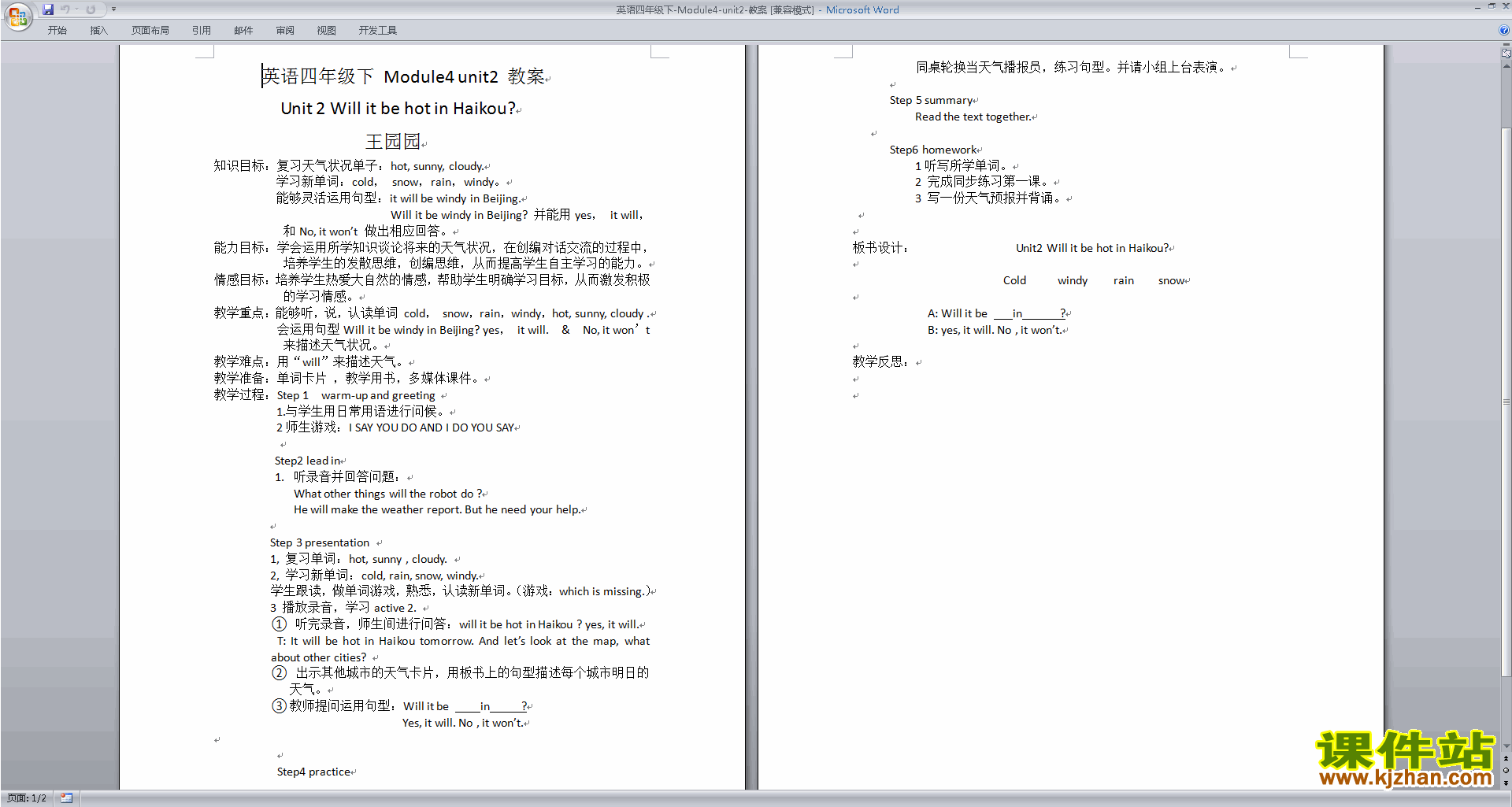Click the Save icon in Quick Access Toolbar
This screenshot has height=807, width=1512.
point(48,9)
